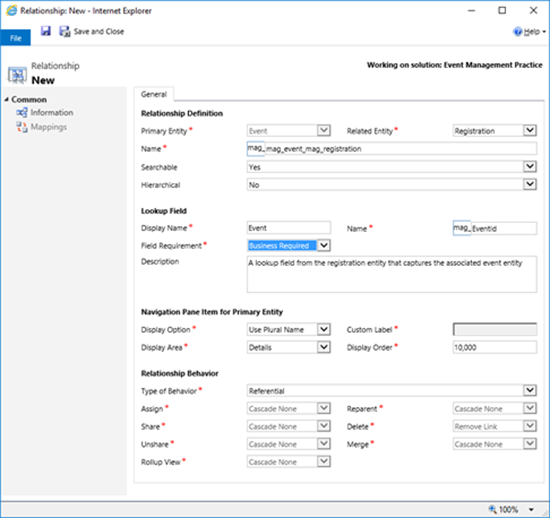Click the Save and Close icon
Screen dimensions: 550x518
click(65, 31)
